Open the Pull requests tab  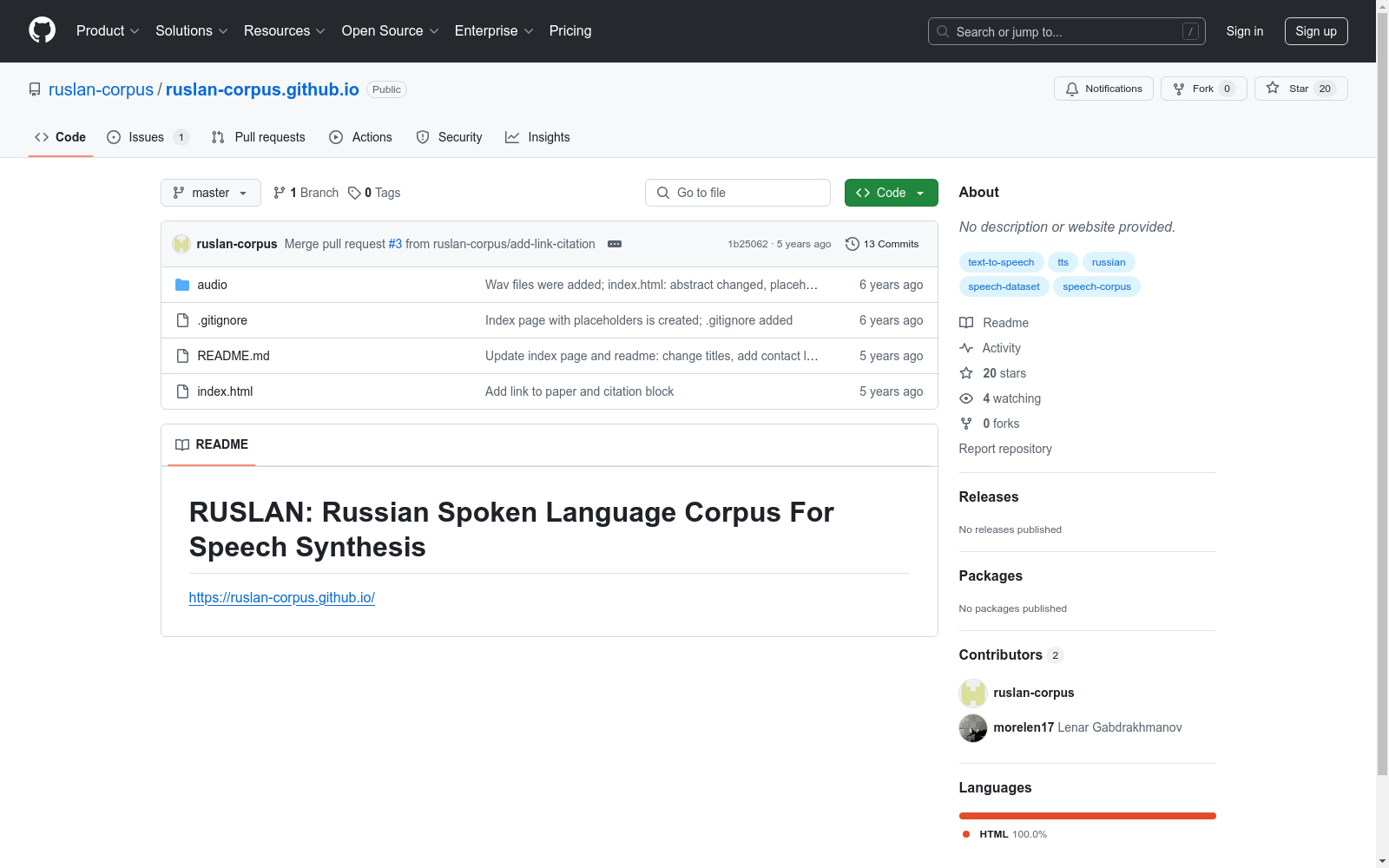pos(259,137)
